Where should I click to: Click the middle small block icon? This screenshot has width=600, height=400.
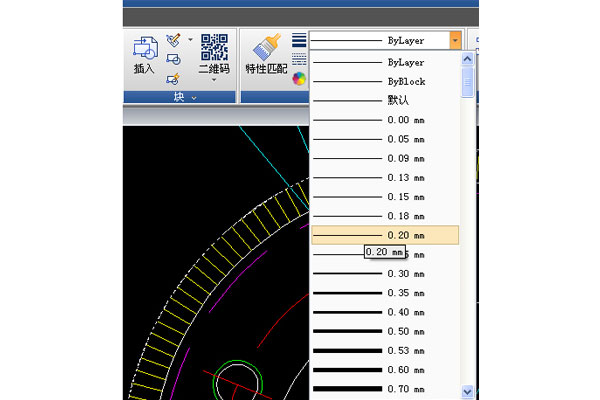173,60
